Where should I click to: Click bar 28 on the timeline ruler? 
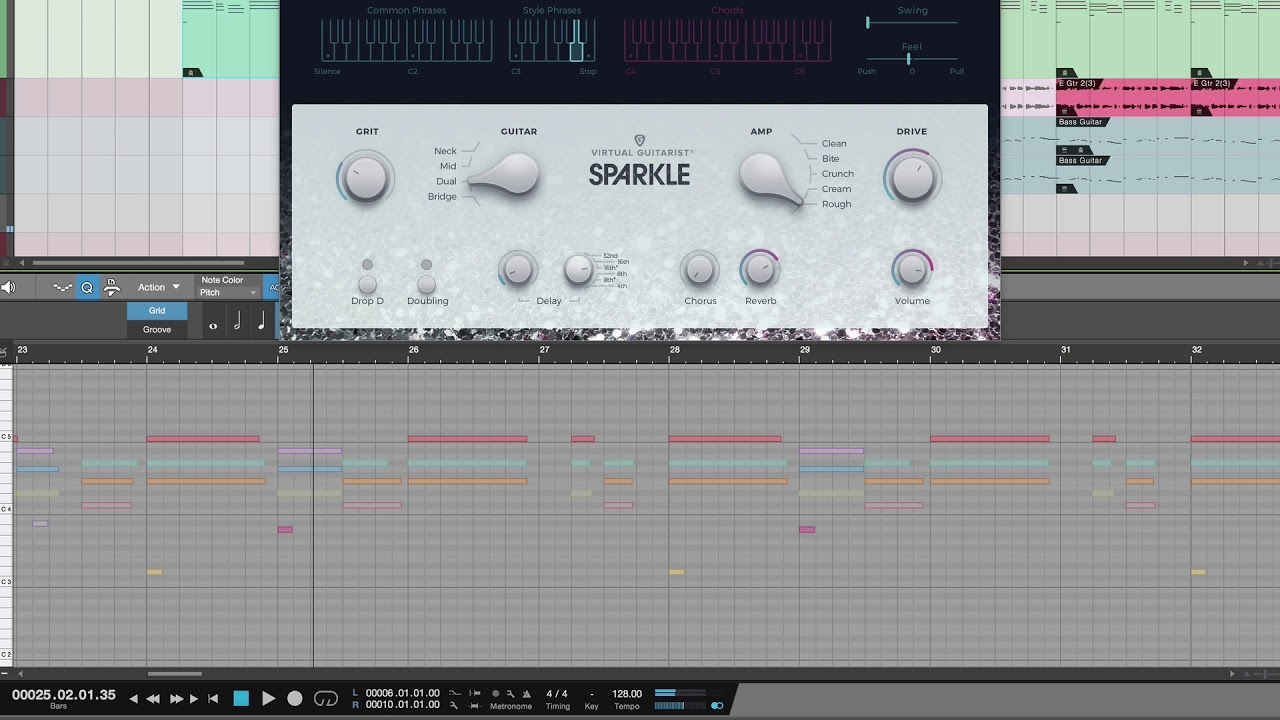(675, 350)
